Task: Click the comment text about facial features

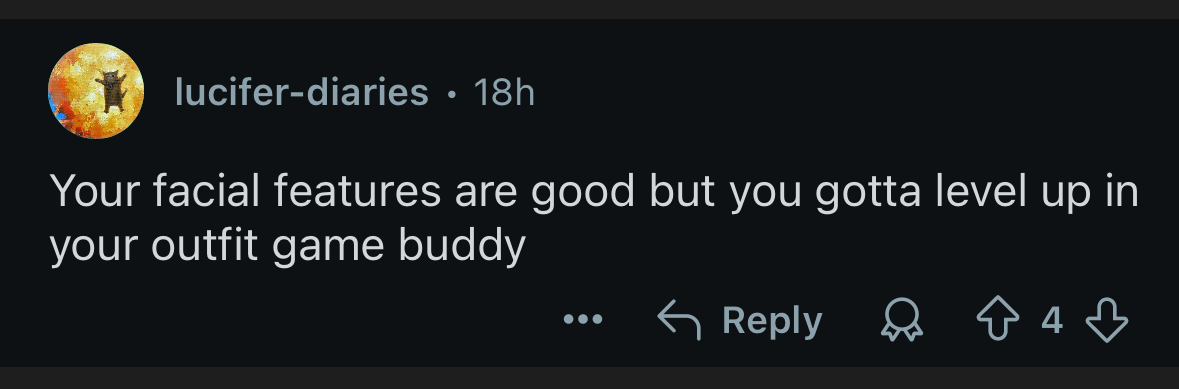Action: (594, 218)
